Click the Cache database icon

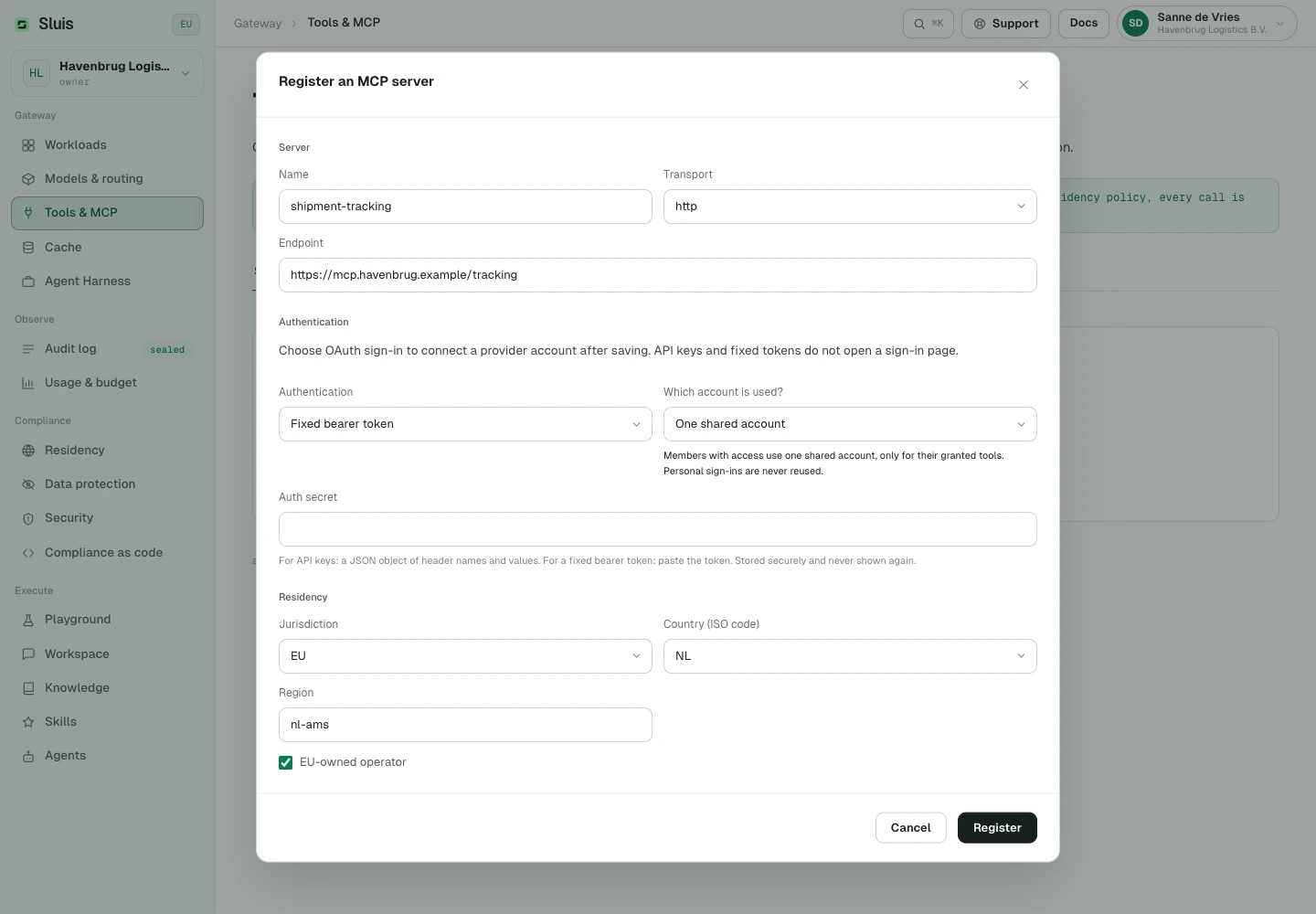click(x=28, y=248)
